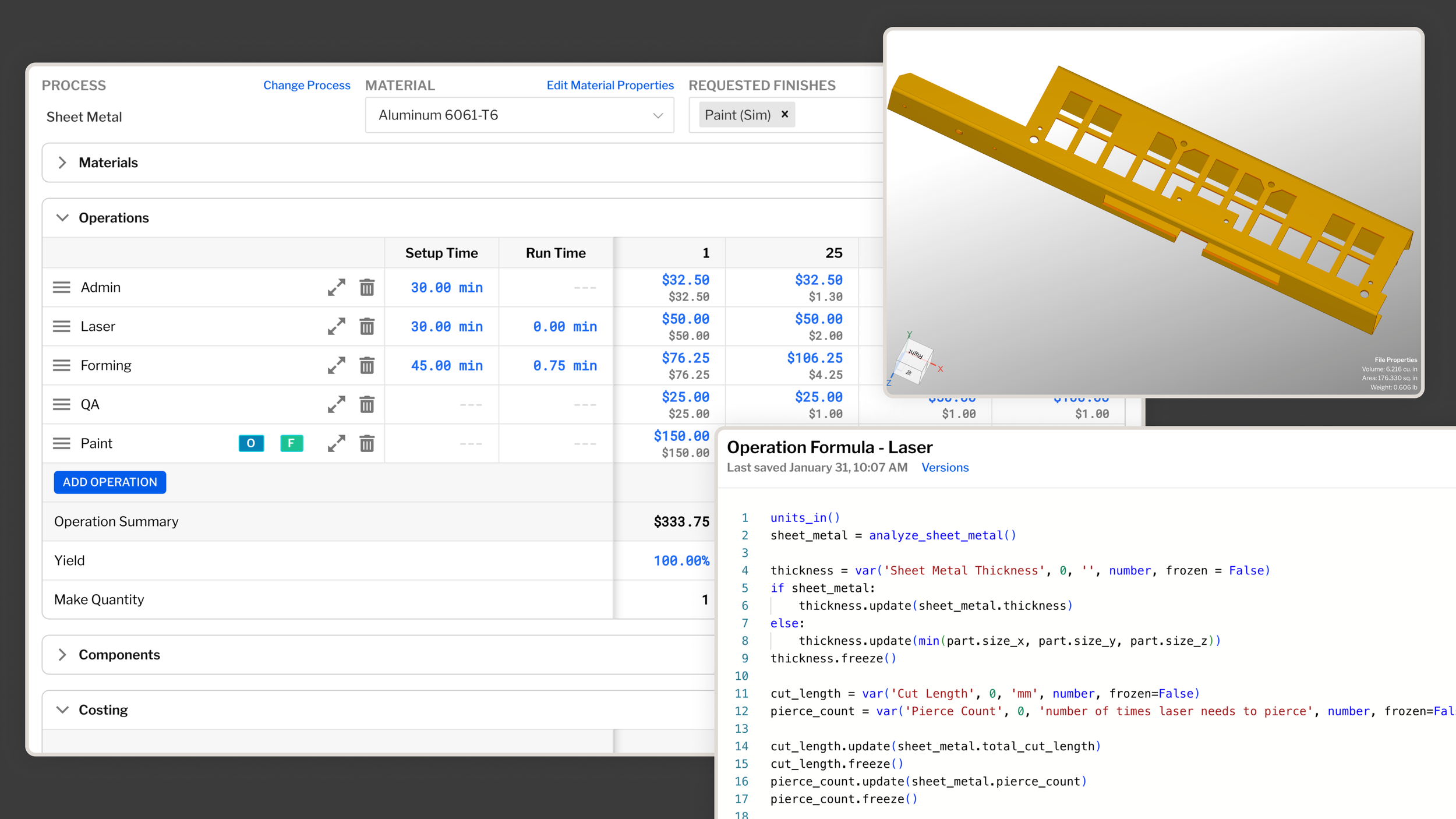Edit the Yield value 100.00%
The width and height of the screenshot is (1456, 819).
coord(681,561)
